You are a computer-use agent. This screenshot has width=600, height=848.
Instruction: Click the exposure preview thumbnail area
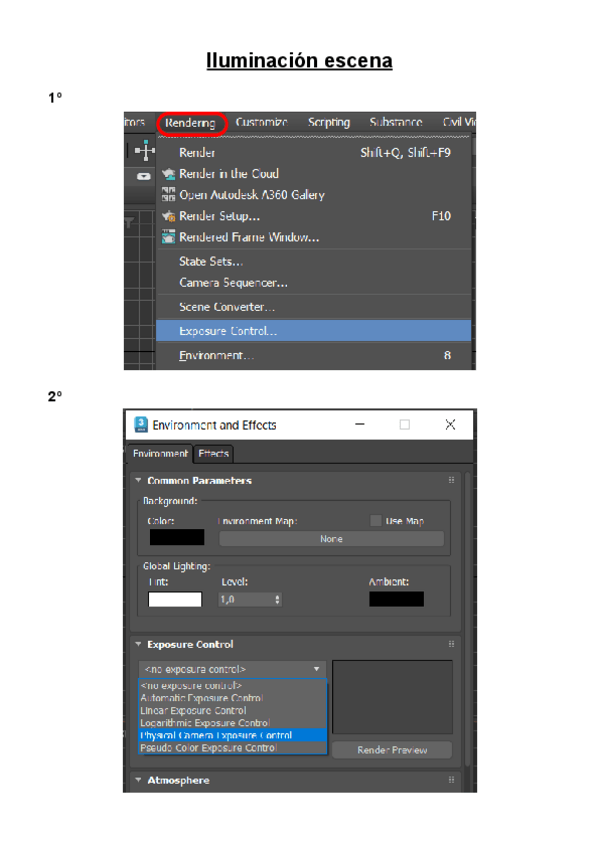coord(392,697)
